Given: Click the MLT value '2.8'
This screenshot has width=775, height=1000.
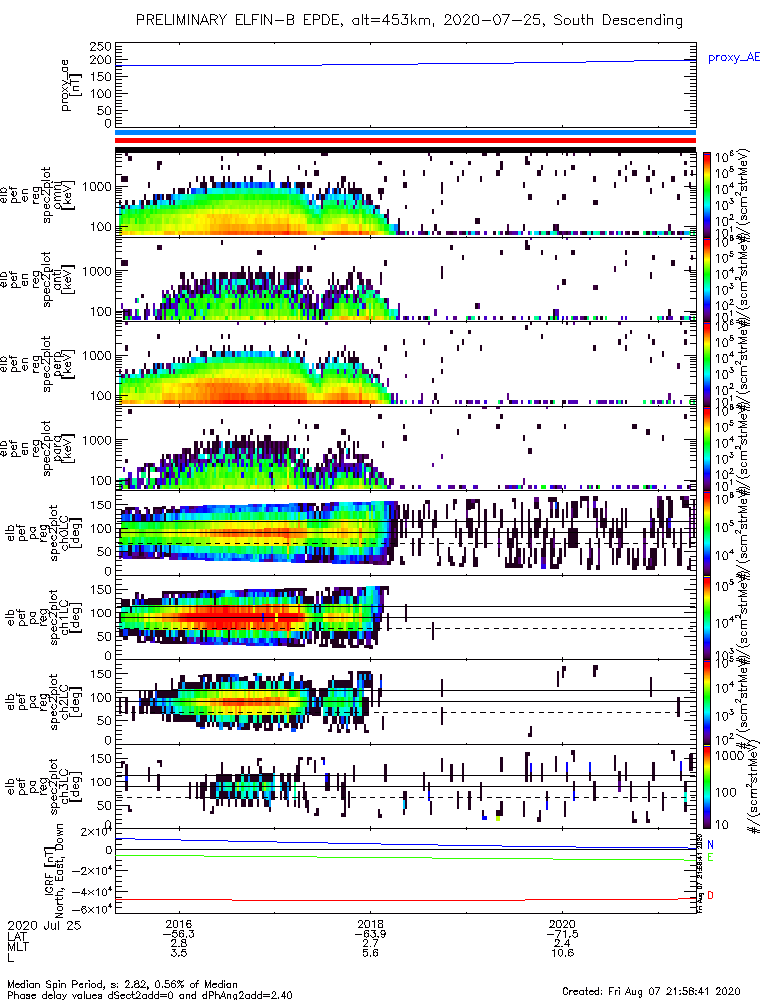Looking at the screenshot, I should pos(179,943).
